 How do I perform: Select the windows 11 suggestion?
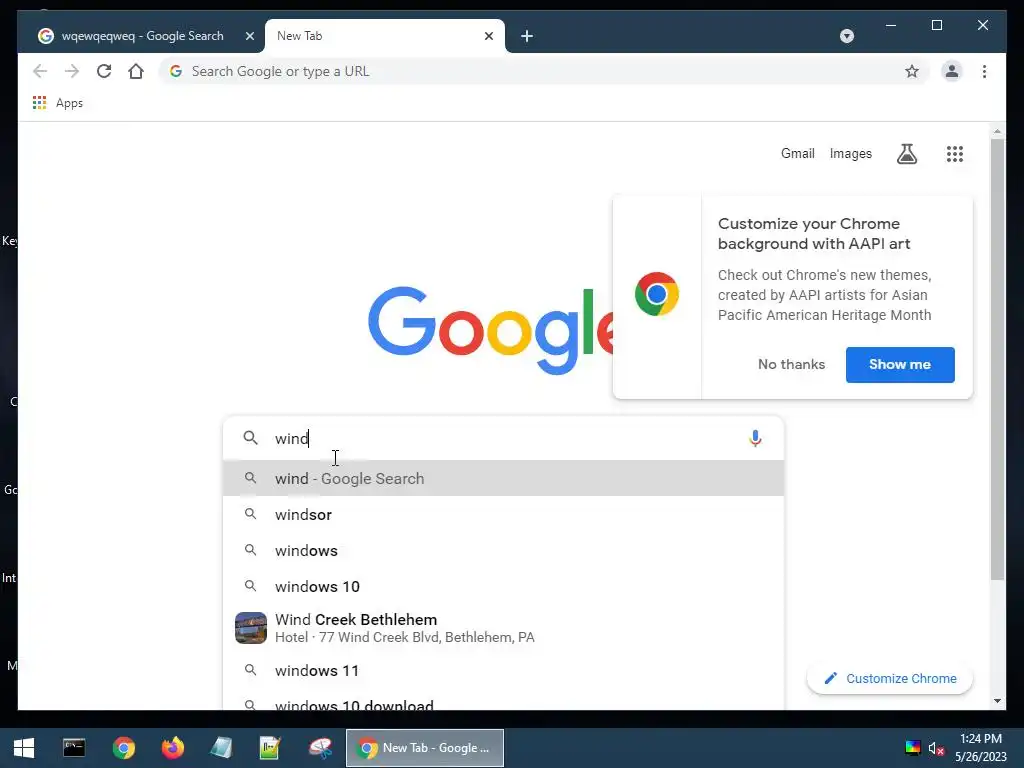tap(503, 671)
